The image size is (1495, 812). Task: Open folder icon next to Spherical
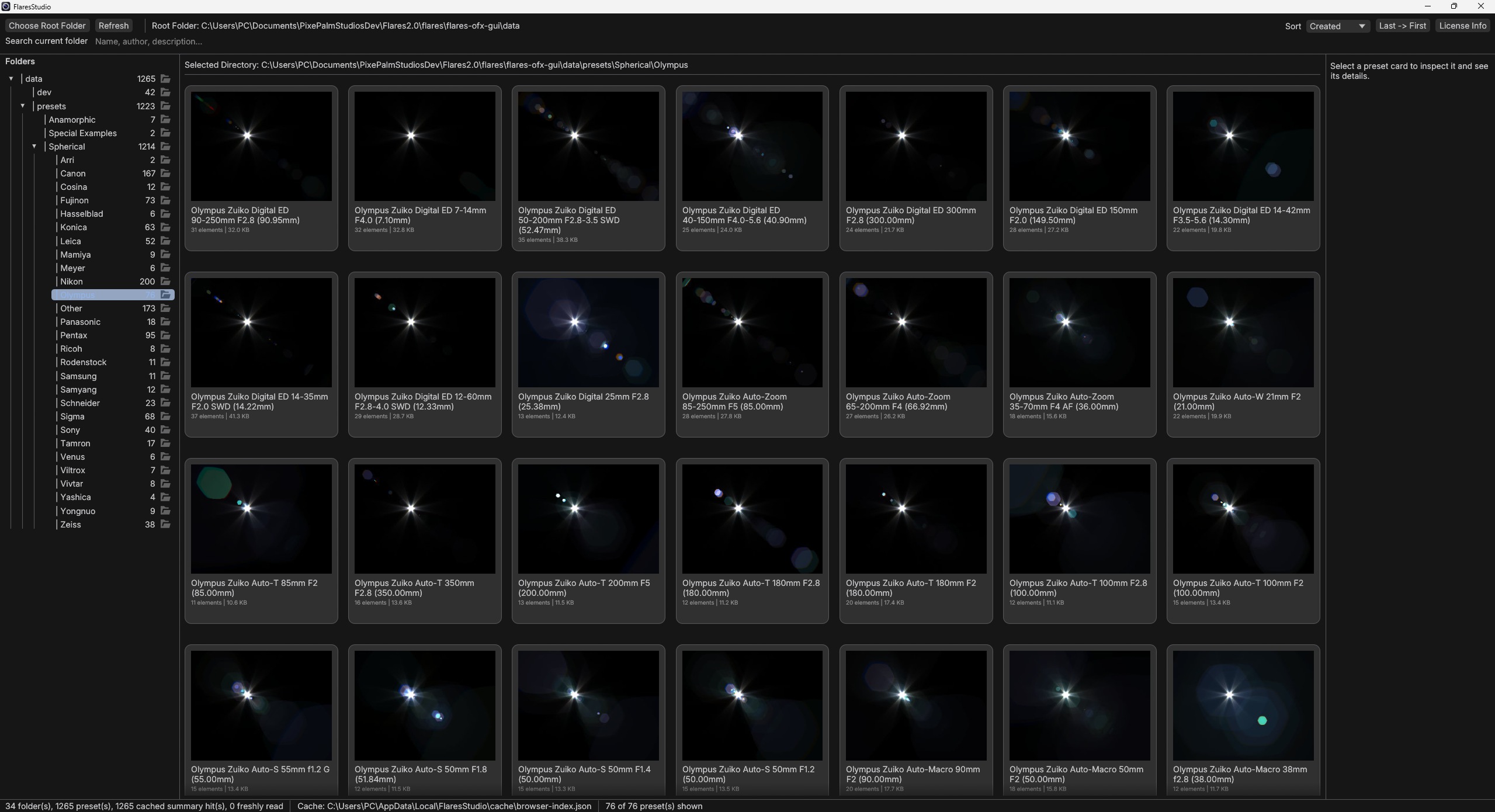tap(165, 147)
